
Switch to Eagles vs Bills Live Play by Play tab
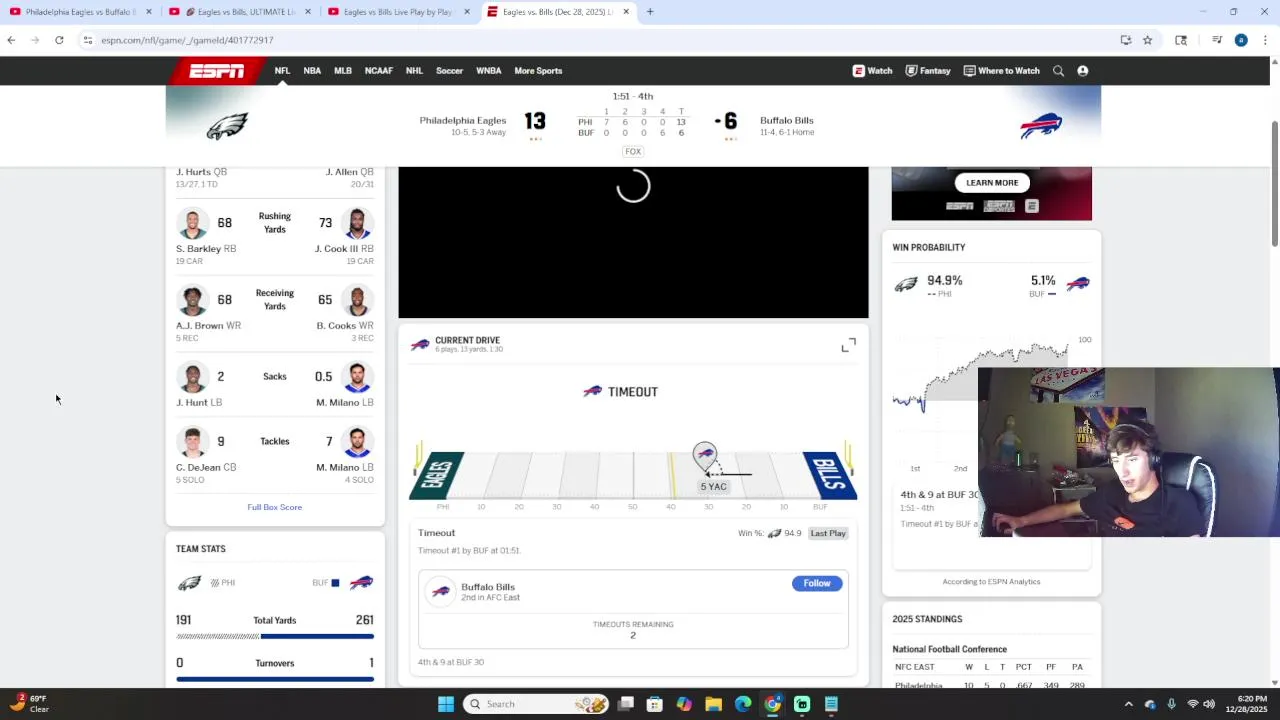398,12
